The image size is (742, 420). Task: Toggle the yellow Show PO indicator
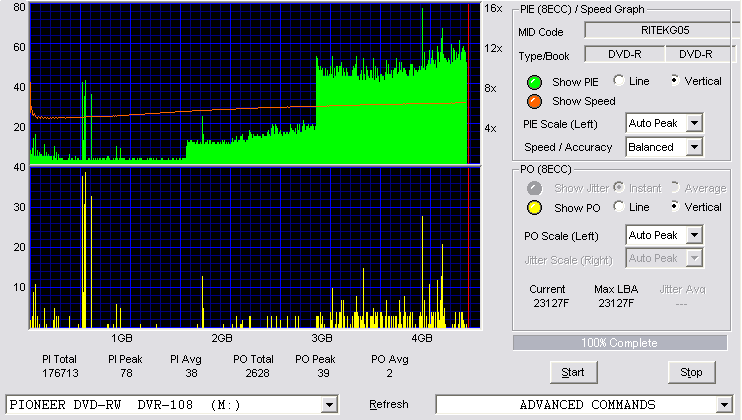click(534, 208)
